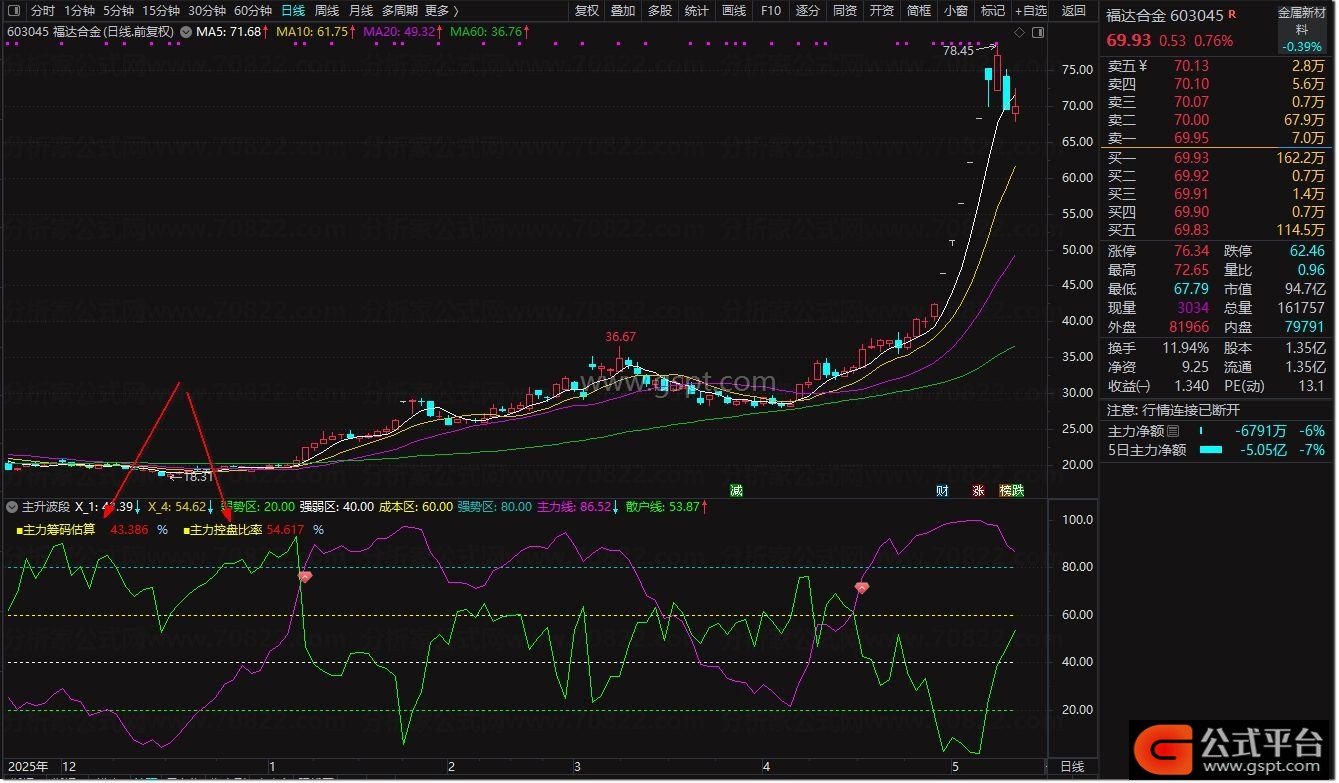The height and width of the screenshot is (783, 1339).
Task: Click the diamond icon above the chart
Action: coord(1019,32)
